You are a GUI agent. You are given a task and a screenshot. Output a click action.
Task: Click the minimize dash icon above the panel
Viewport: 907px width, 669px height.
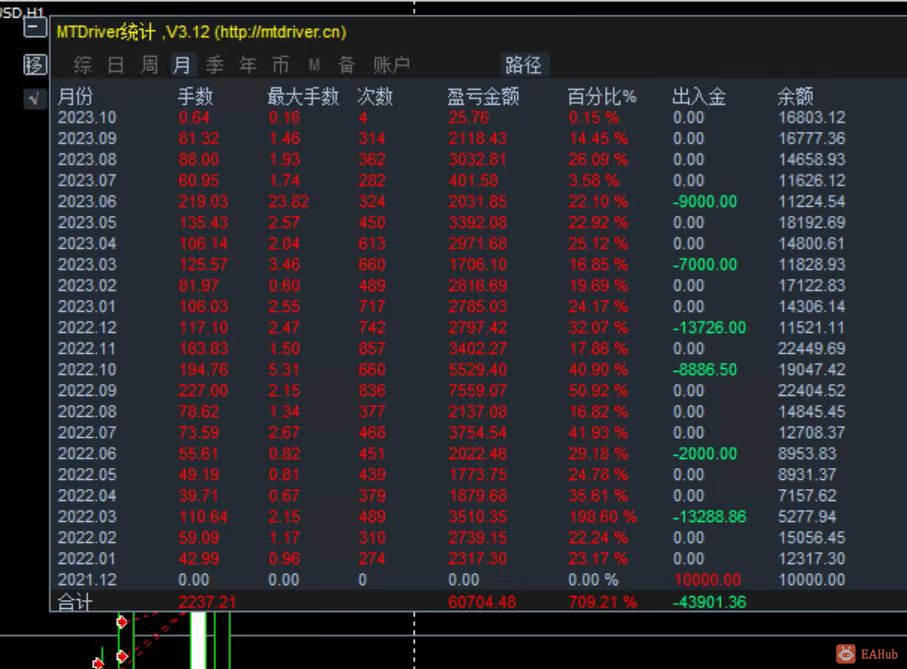coord(33,27)
